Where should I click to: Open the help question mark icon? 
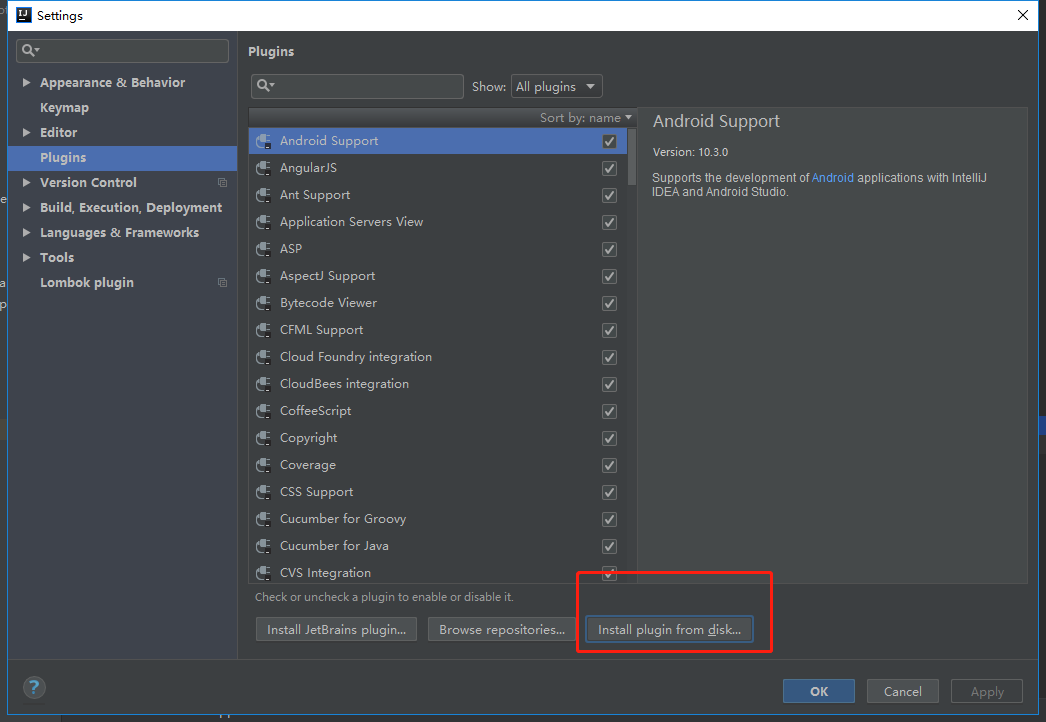pos(34,687)
